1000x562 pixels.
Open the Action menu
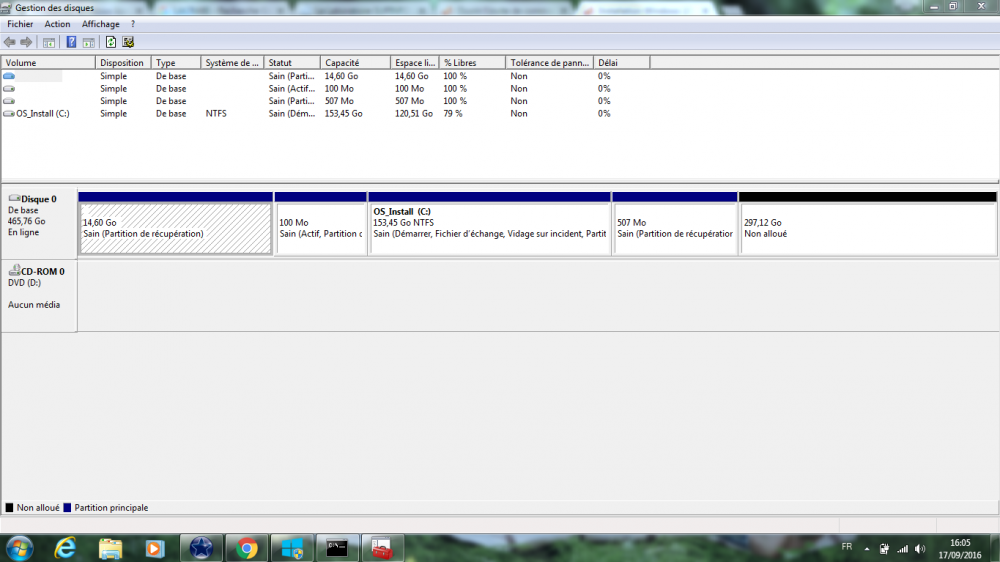tap(57, 24)
